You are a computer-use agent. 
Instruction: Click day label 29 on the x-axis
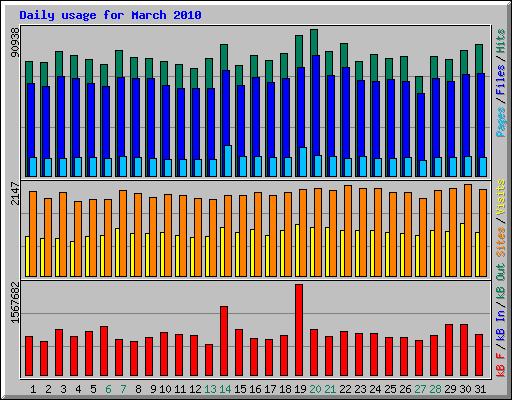(450, 389)
